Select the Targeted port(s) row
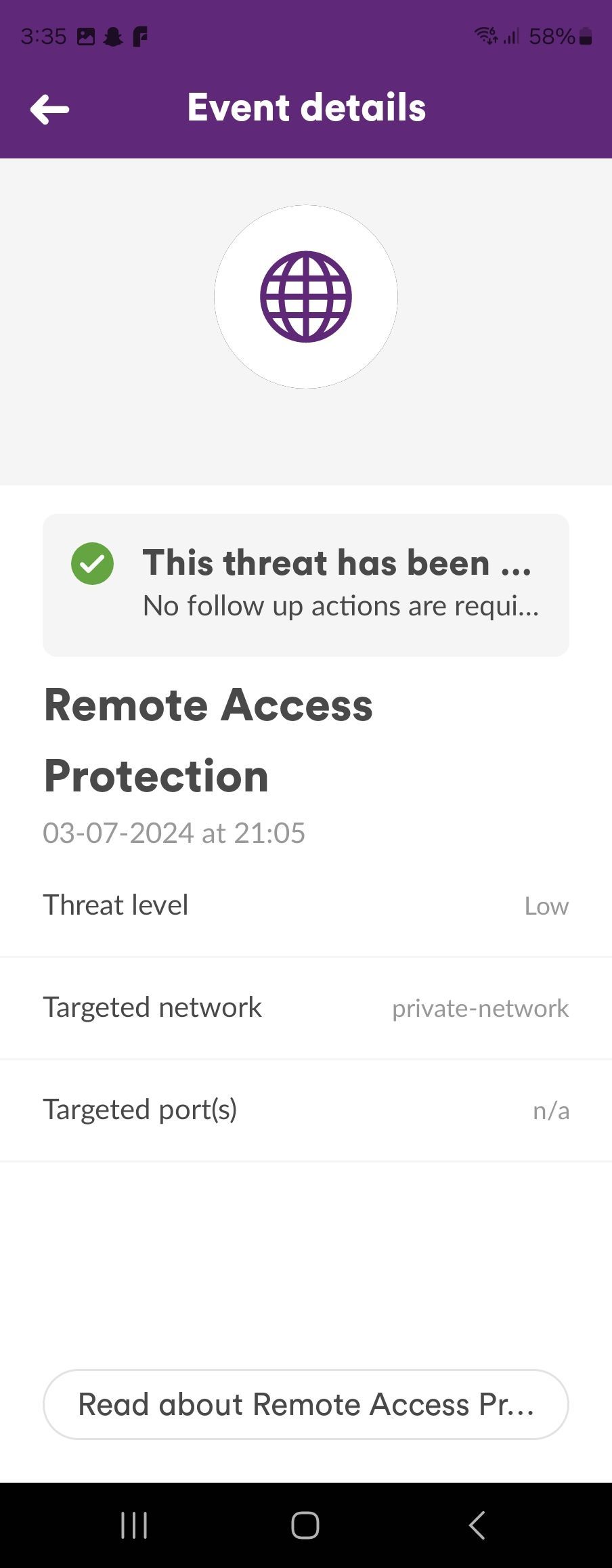The width and height of the screenshot is (612, 1568). point(306,1110)
